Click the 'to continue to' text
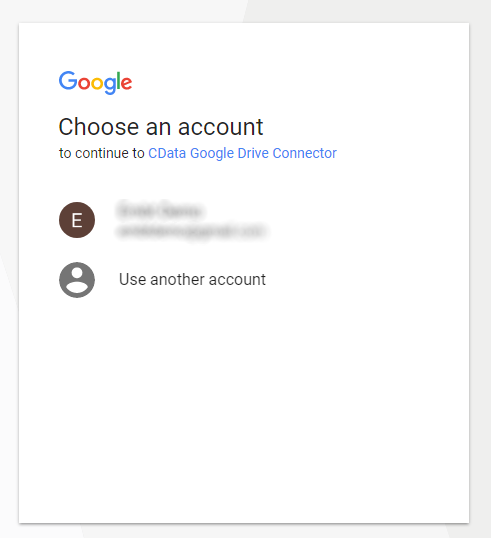This screenshot has width=491, height=538. [x=102, y=153]
